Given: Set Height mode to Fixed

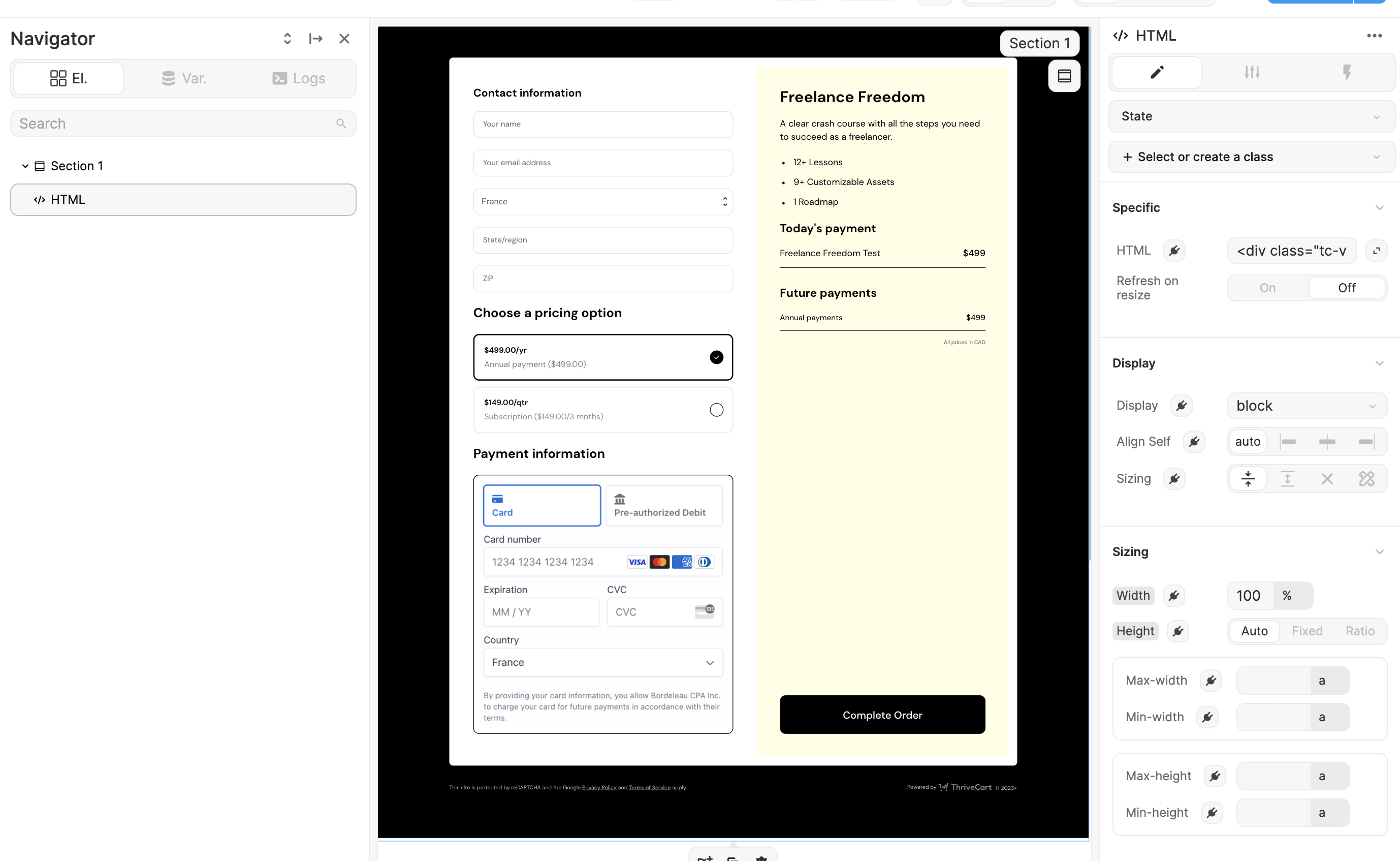Looking at the screenshot, I should 1307,631.
